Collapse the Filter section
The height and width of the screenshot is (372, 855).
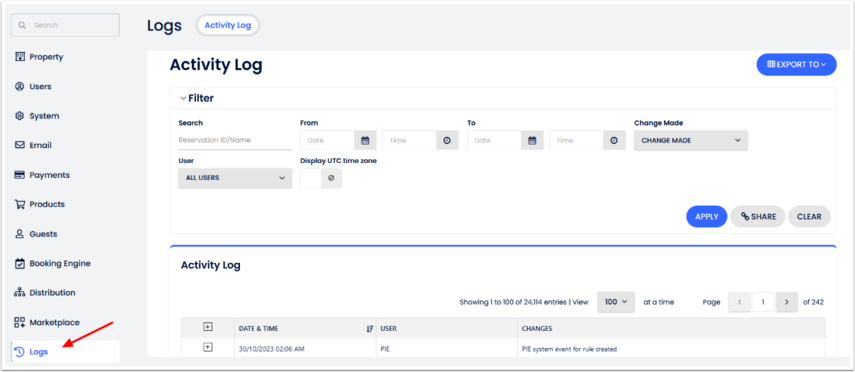197,99
